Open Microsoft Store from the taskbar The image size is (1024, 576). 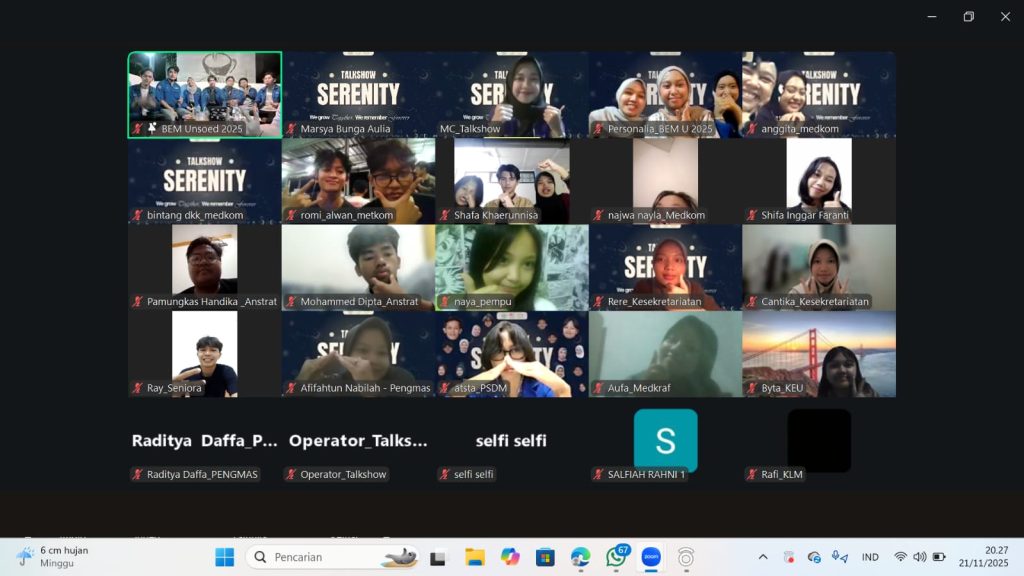(x=545, y=557)
